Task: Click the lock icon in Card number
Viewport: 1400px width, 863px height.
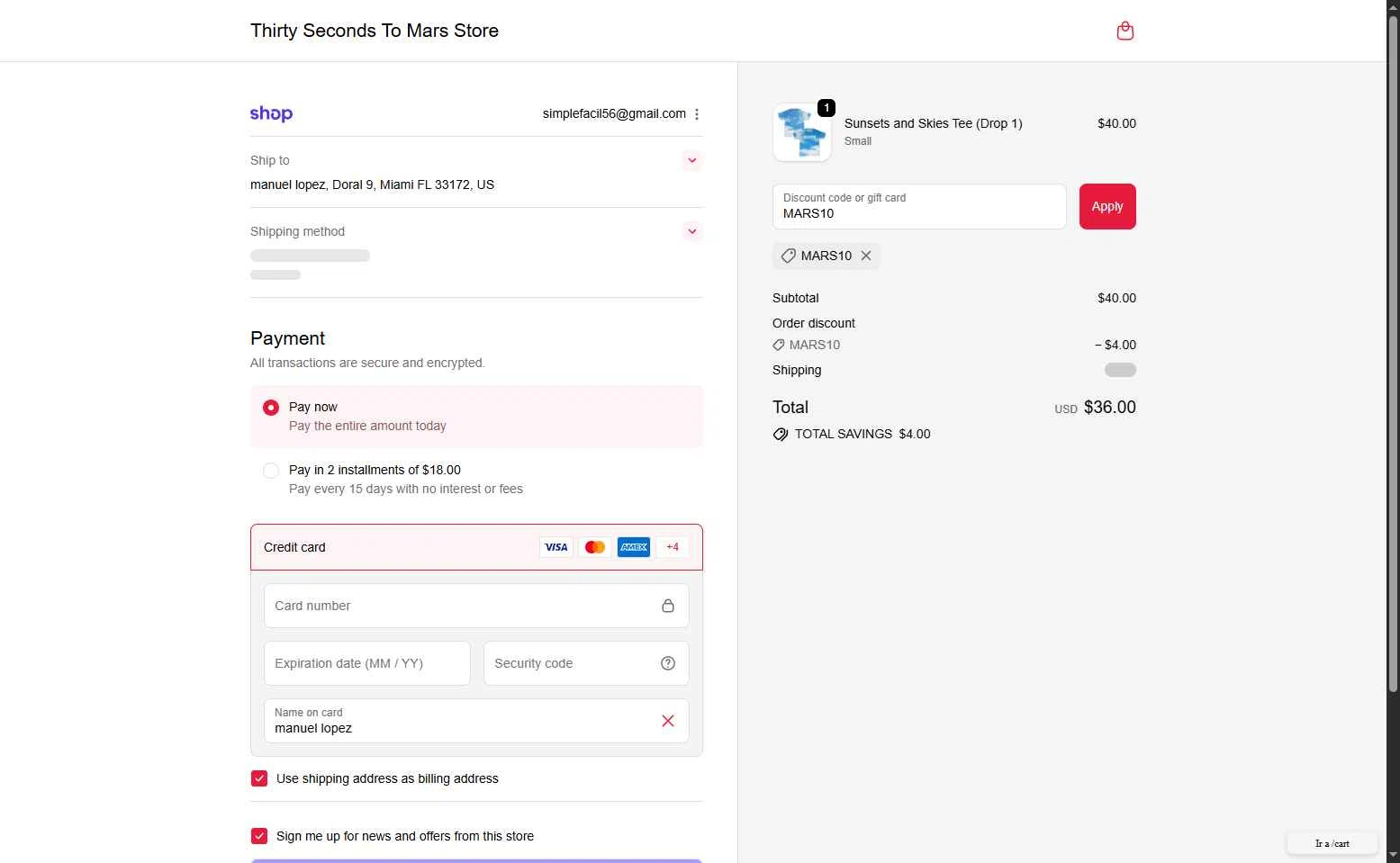Action: (668, 606)
